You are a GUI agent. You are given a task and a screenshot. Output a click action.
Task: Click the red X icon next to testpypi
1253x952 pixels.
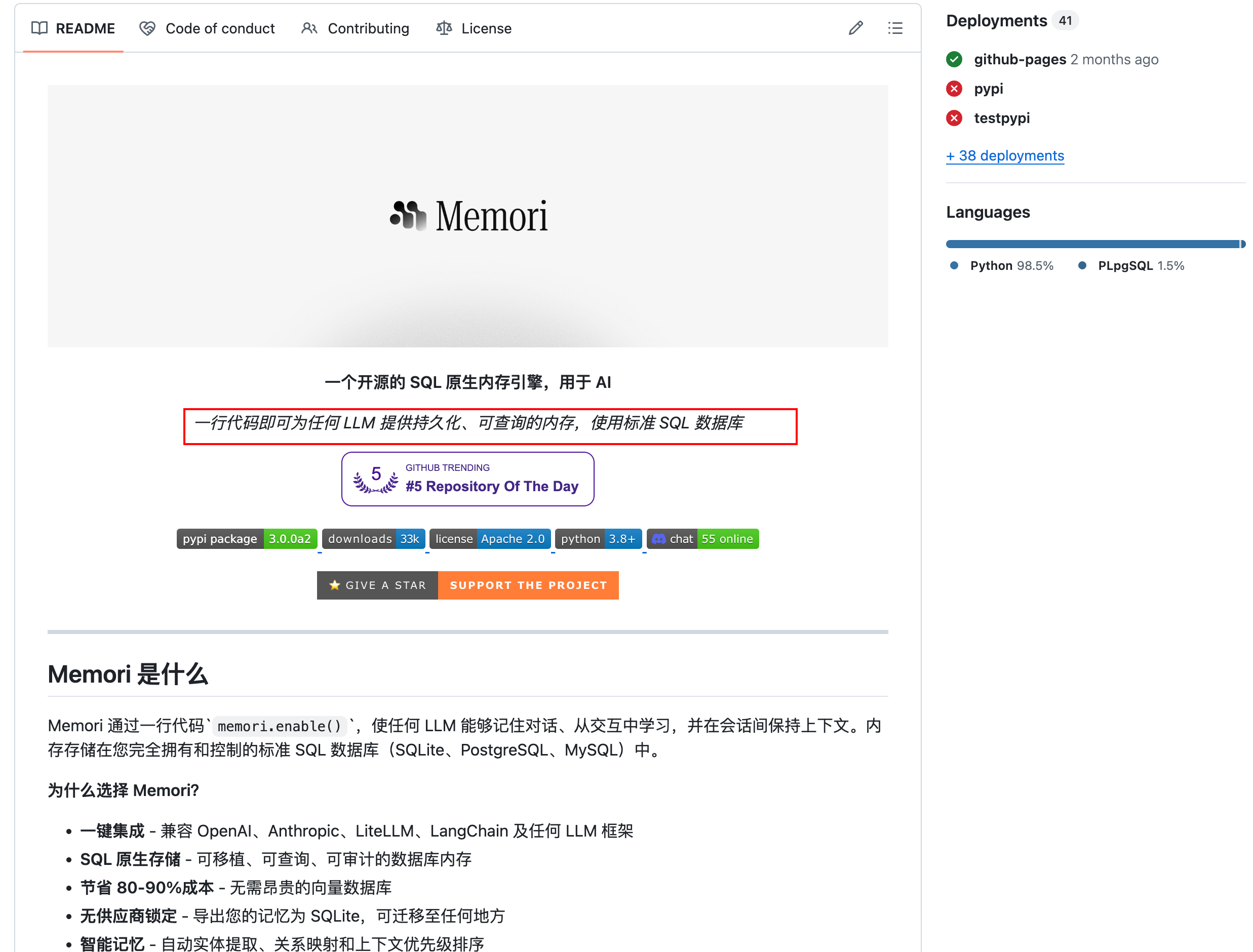954,118
